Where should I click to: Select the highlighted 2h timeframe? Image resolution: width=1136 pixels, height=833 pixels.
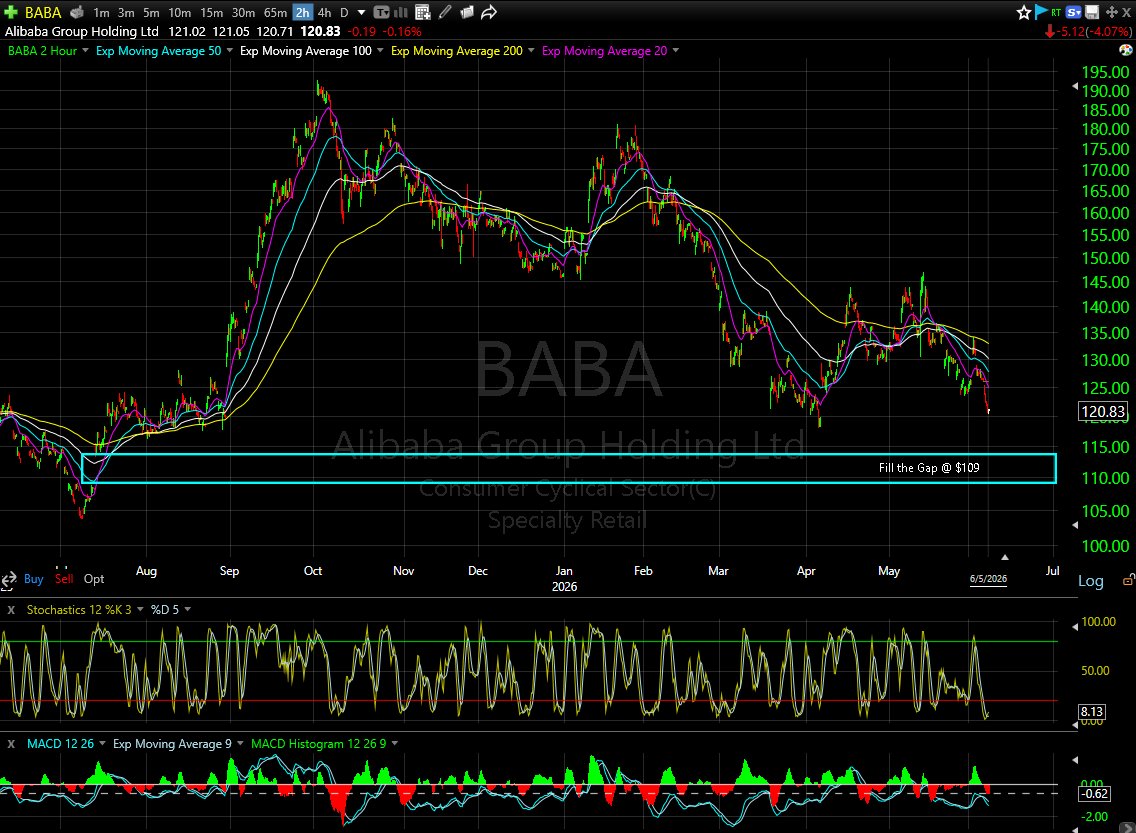[302, 12]
